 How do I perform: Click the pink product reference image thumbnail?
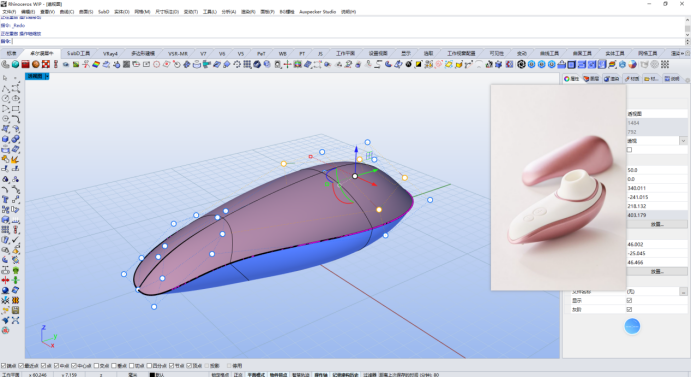click(x=558, y=188)
